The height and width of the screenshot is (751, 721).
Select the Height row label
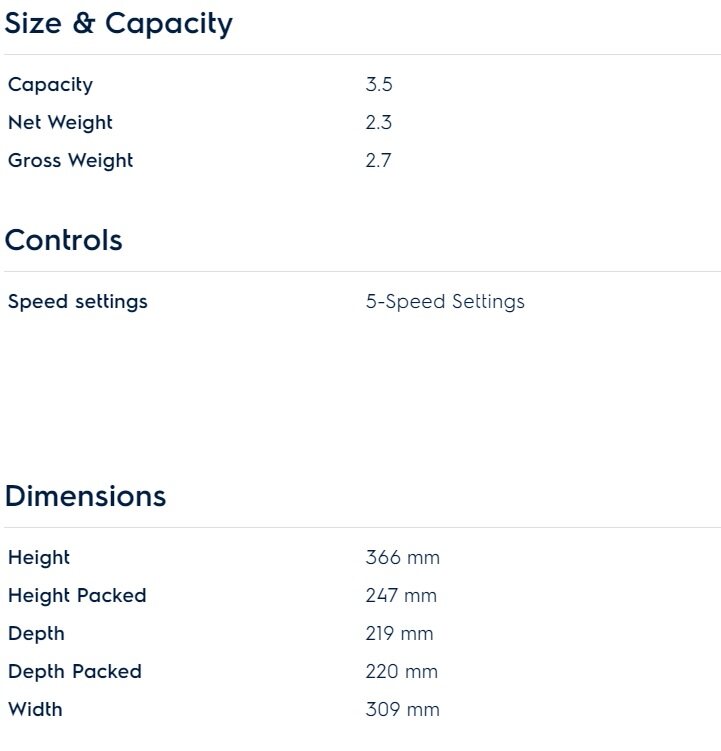(x=39, y=558)
